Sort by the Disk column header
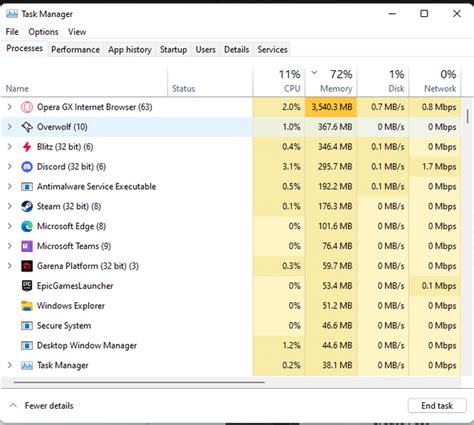Viewport: 474px width, 425px height. (383, 82)
